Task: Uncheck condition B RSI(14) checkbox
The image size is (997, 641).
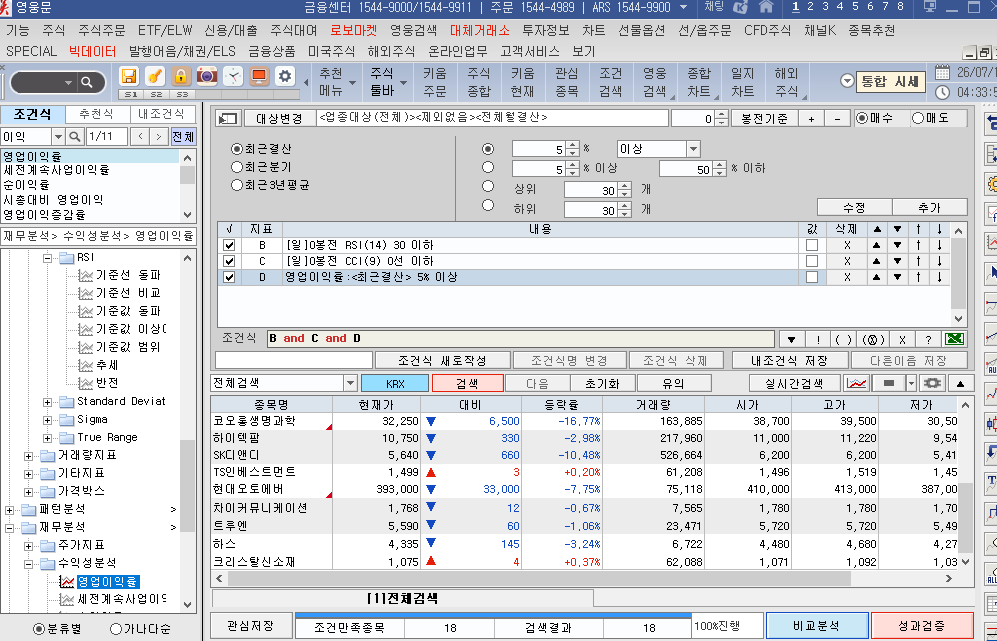Action: [x=229, y=245]
